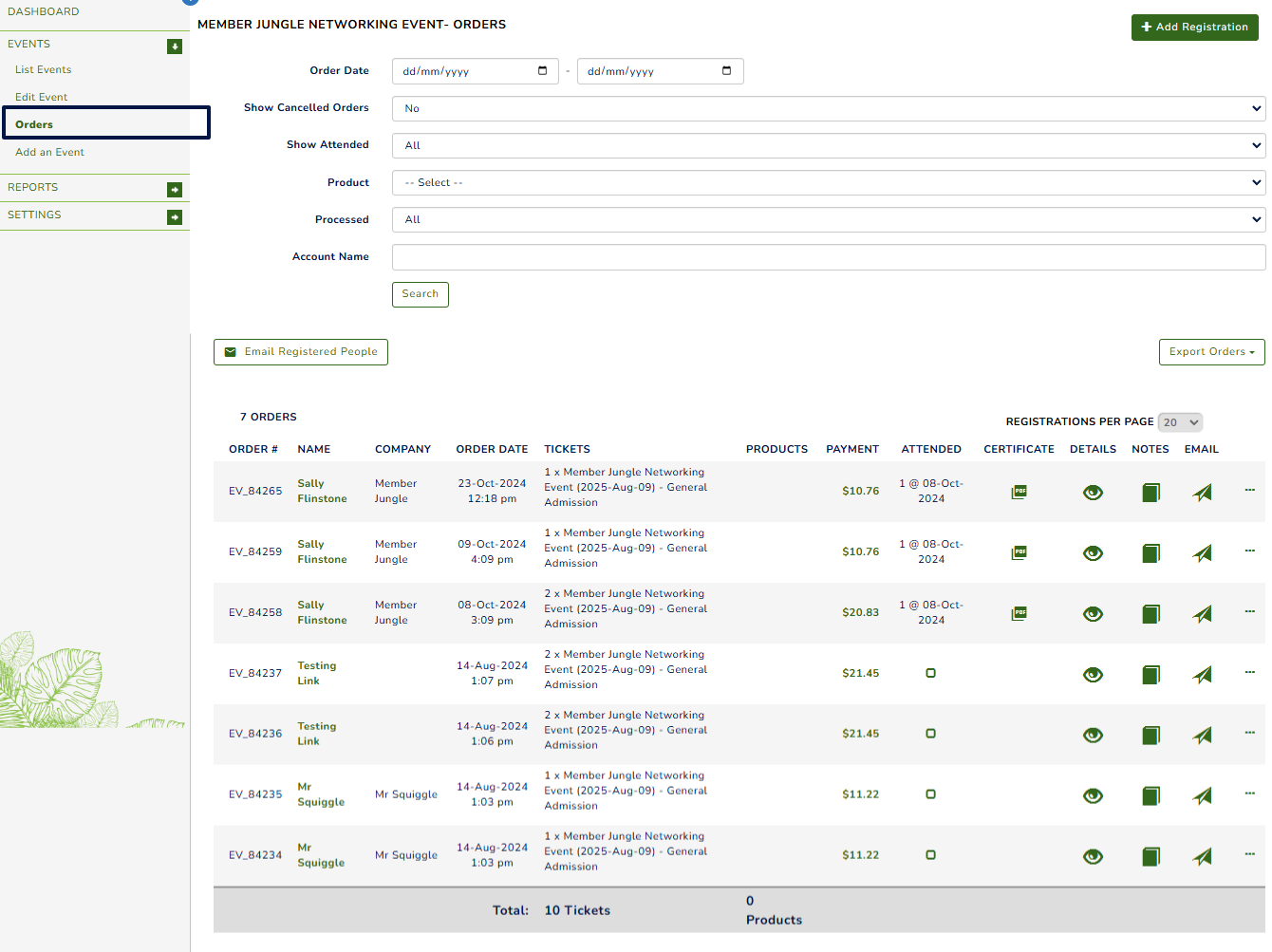Open PDF certificate for order EV_84265
Screen dimensions: 1272x952
1019,492
